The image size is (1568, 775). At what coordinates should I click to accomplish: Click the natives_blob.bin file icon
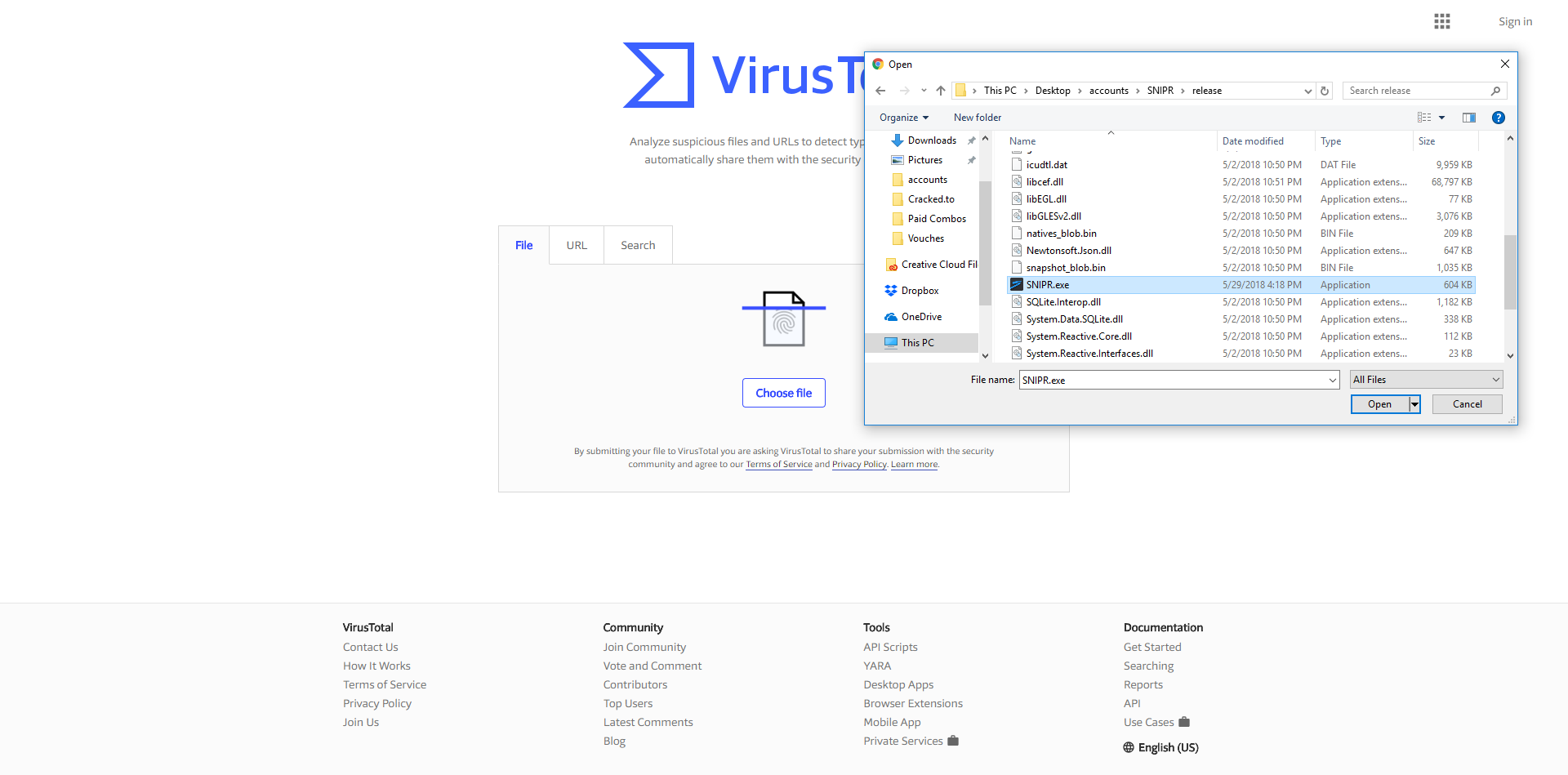(1017, 234)
